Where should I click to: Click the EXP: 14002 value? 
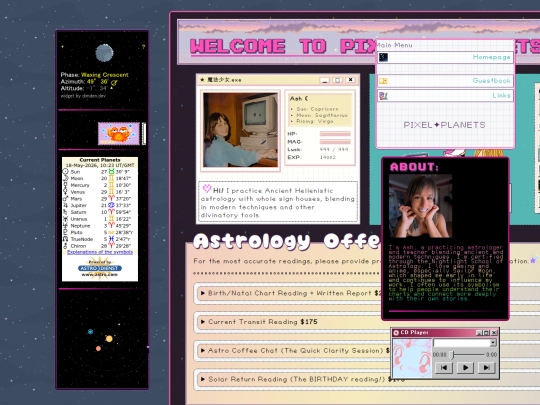coord(328,157)
